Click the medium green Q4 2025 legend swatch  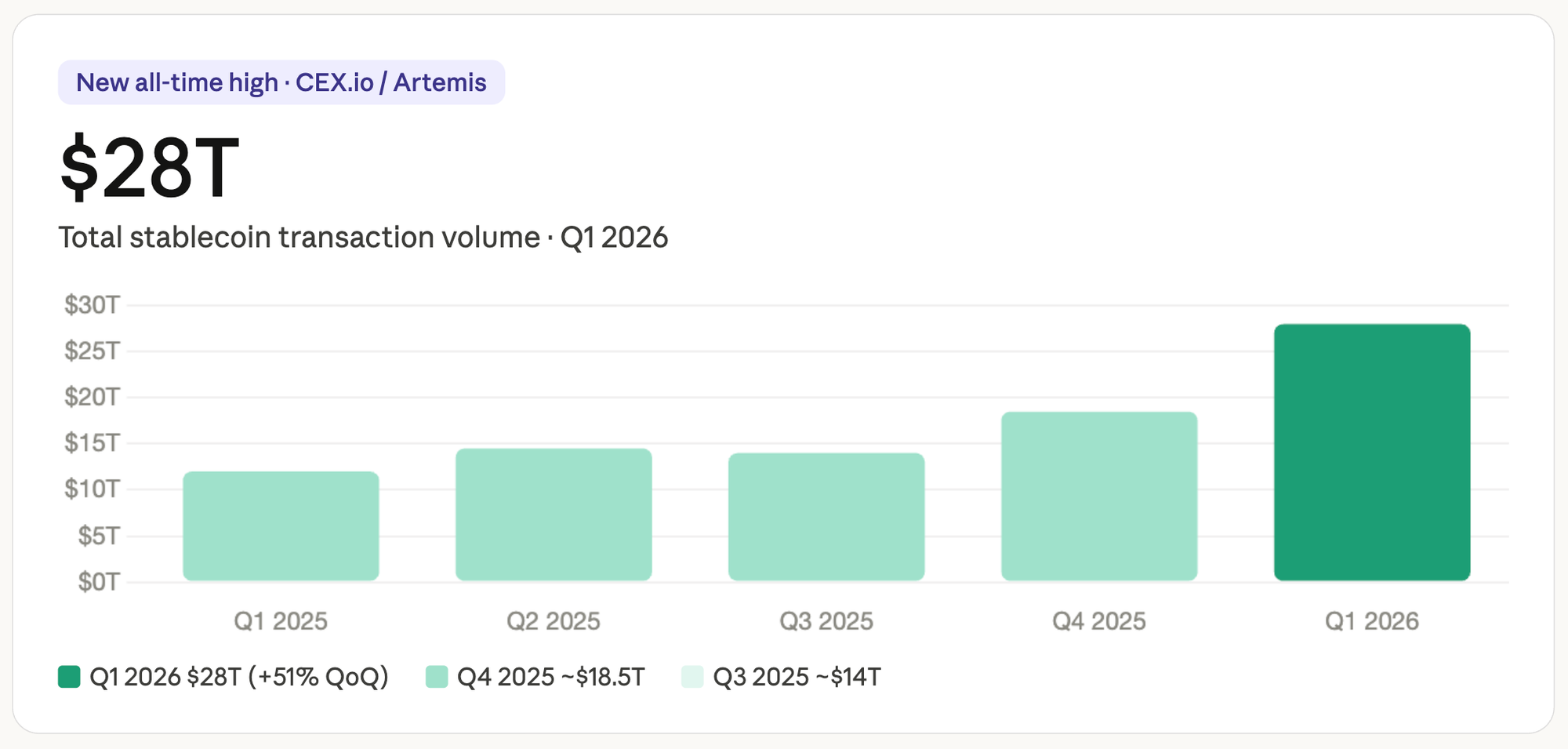pyautogui.click(x=436, y=675)
